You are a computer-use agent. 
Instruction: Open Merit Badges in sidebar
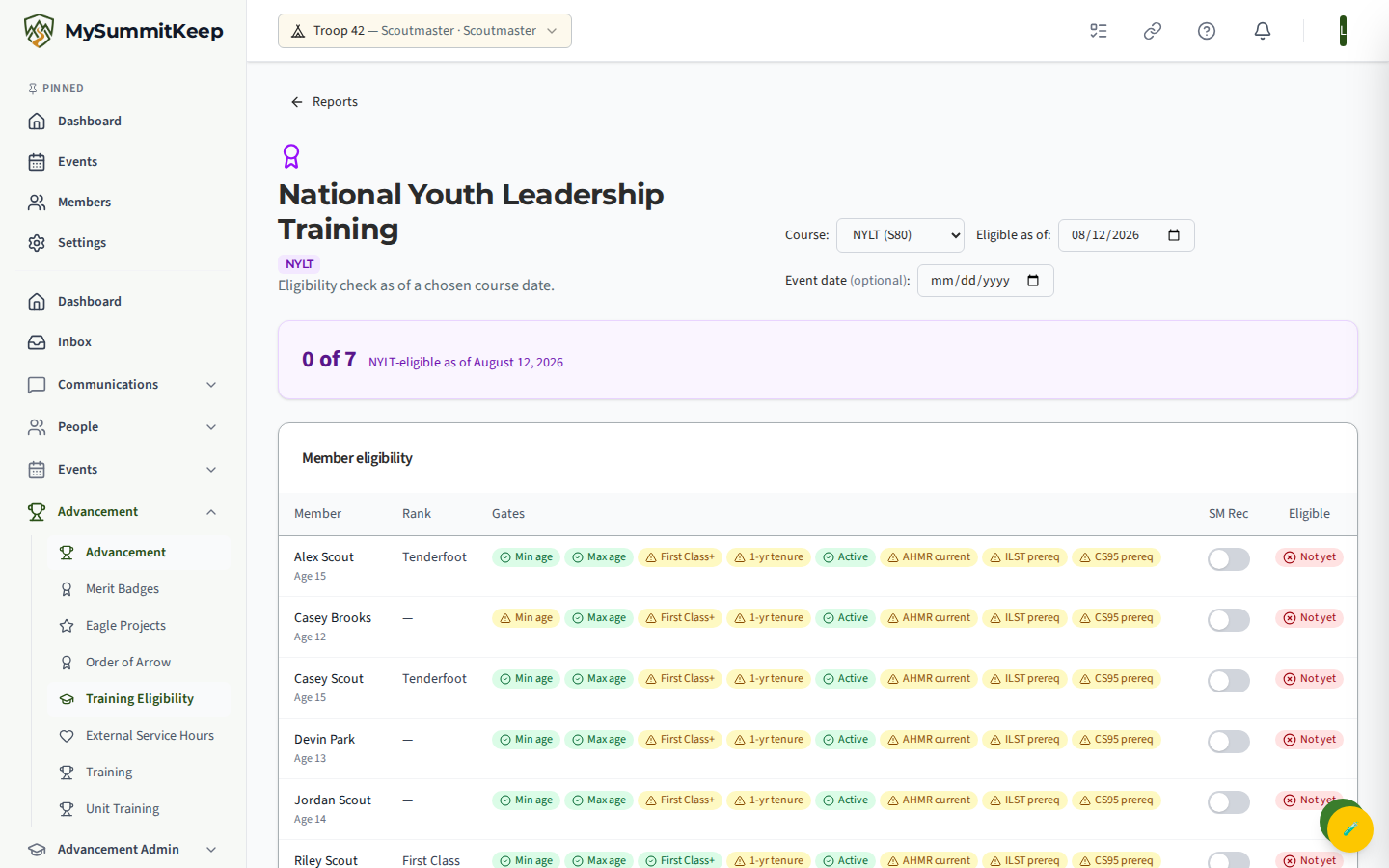139,589
